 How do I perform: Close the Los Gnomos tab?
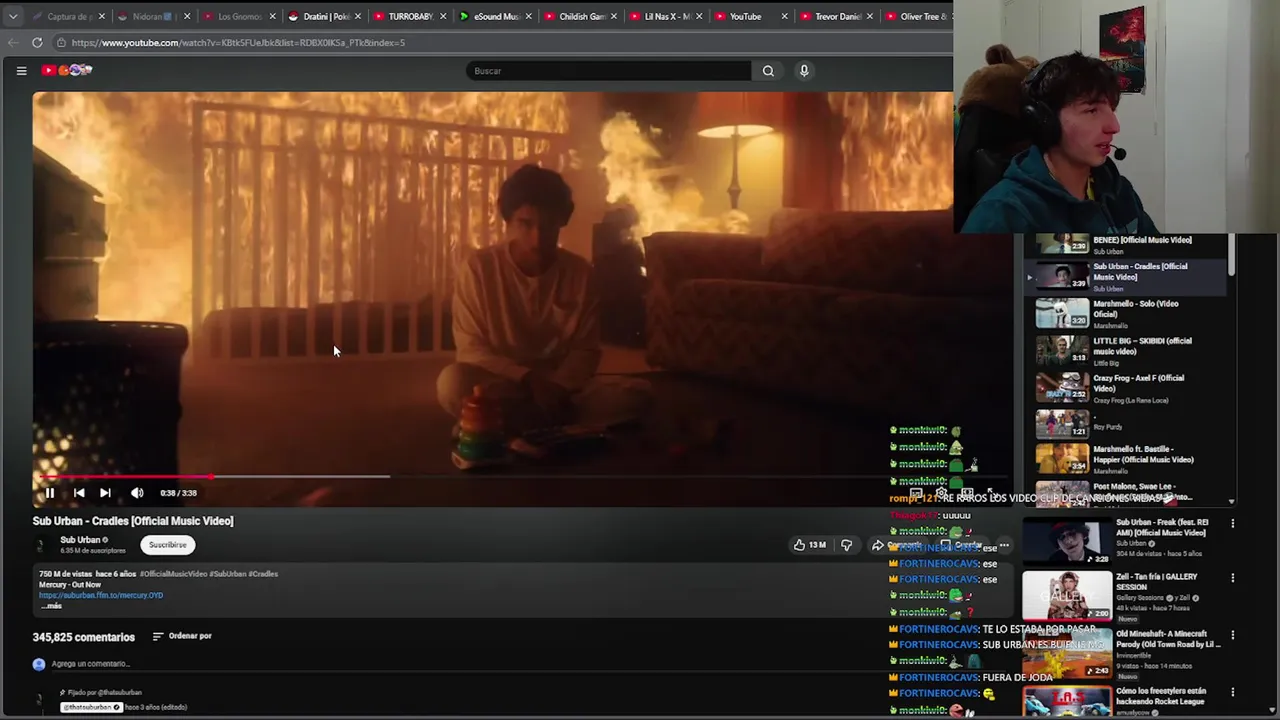(272, 16)
